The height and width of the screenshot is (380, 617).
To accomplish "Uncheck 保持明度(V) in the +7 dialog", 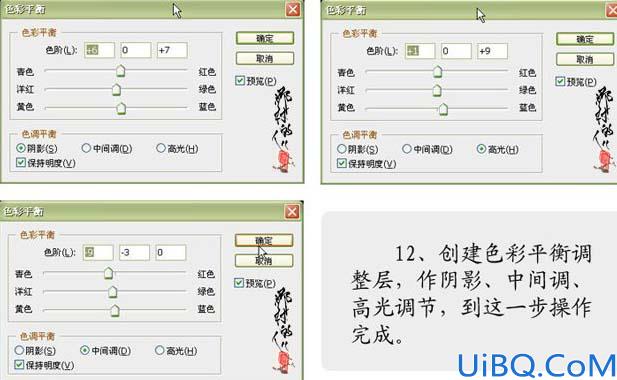I will tap(21, 162).
